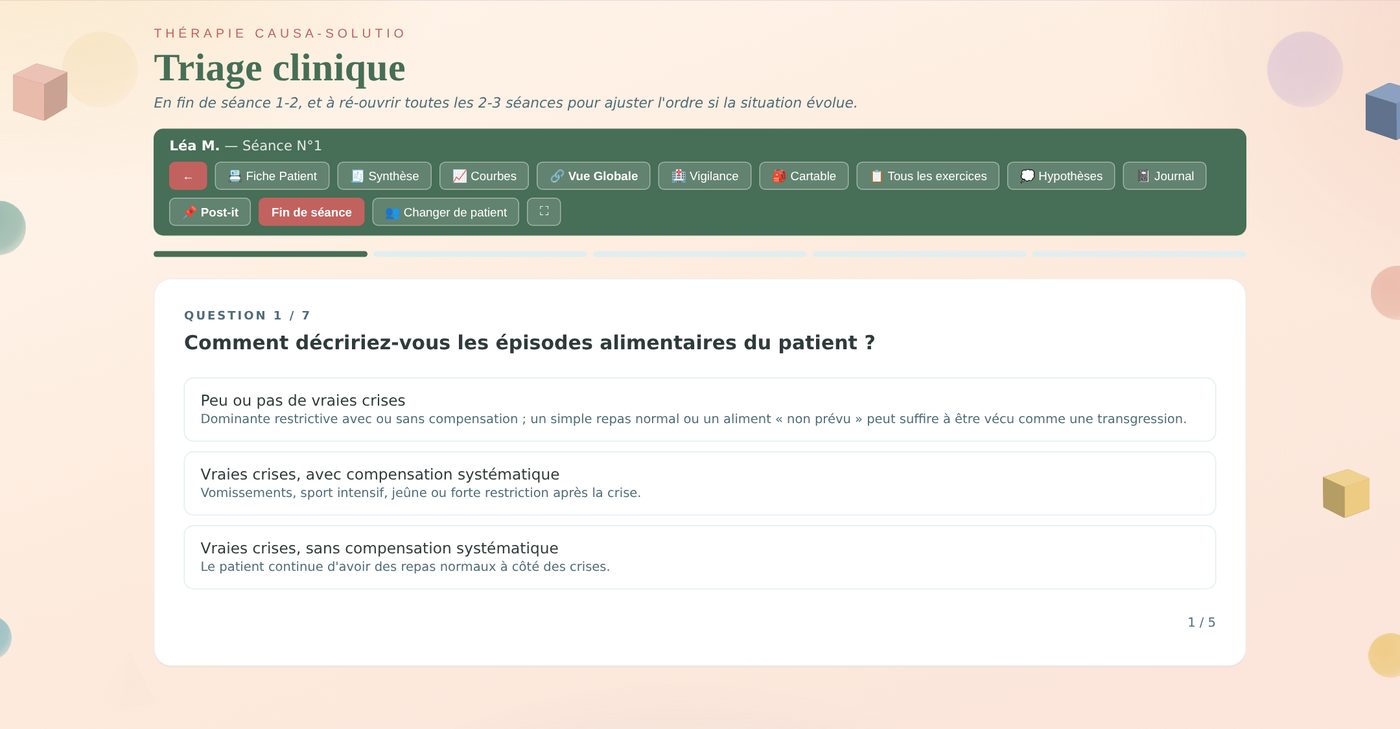Add a Post-it note
1400x729 pixels.
[x=210, y=212]
